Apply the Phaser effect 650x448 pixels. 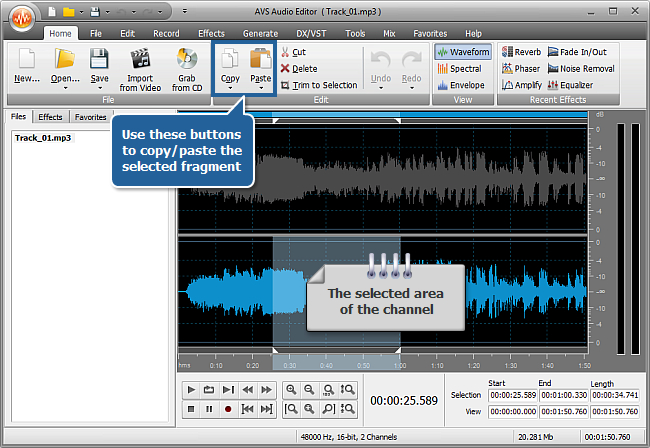(521, 69)
